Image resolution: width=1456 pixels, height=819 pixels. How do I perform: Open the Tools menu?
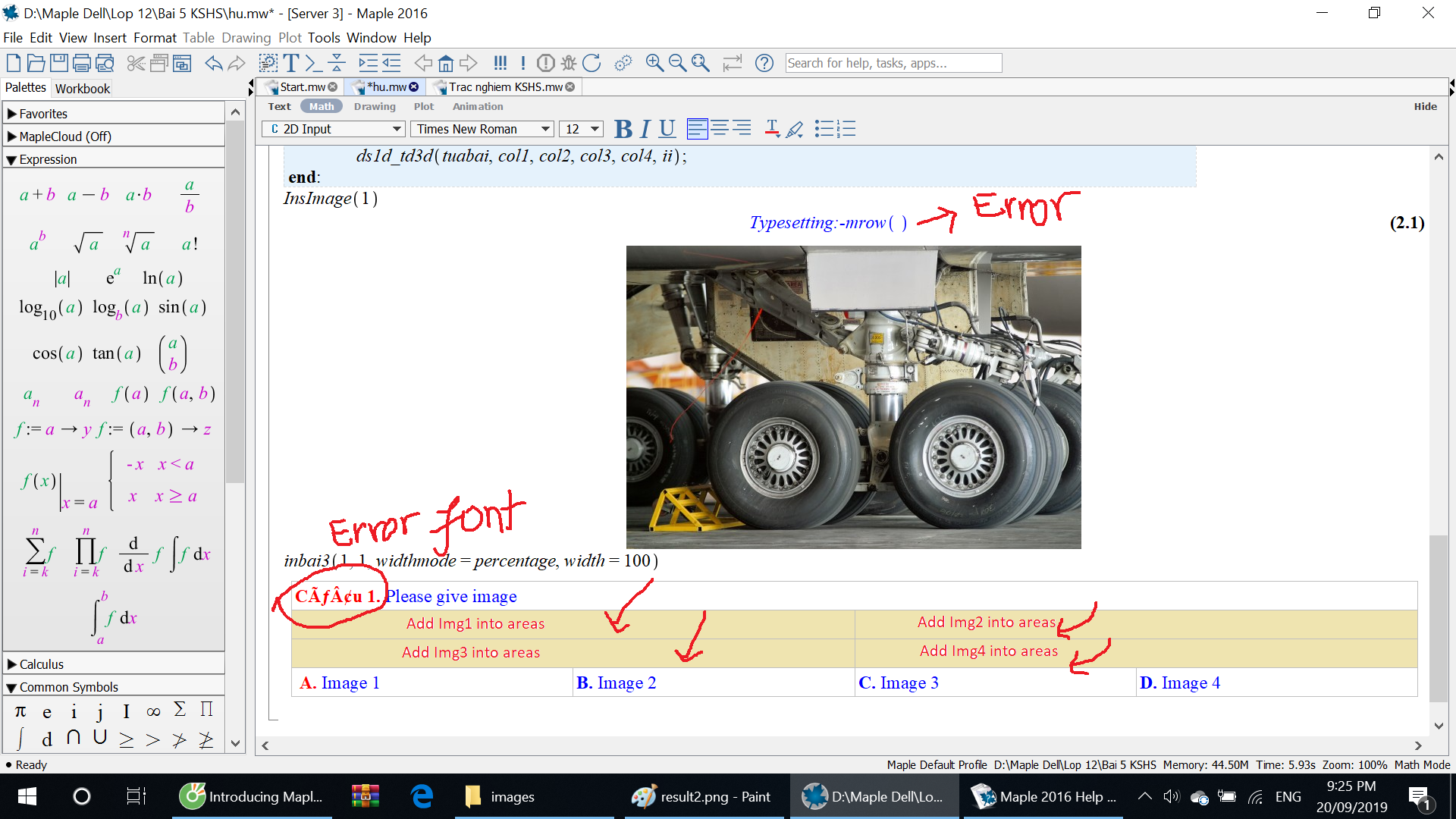tap(324, 37)
